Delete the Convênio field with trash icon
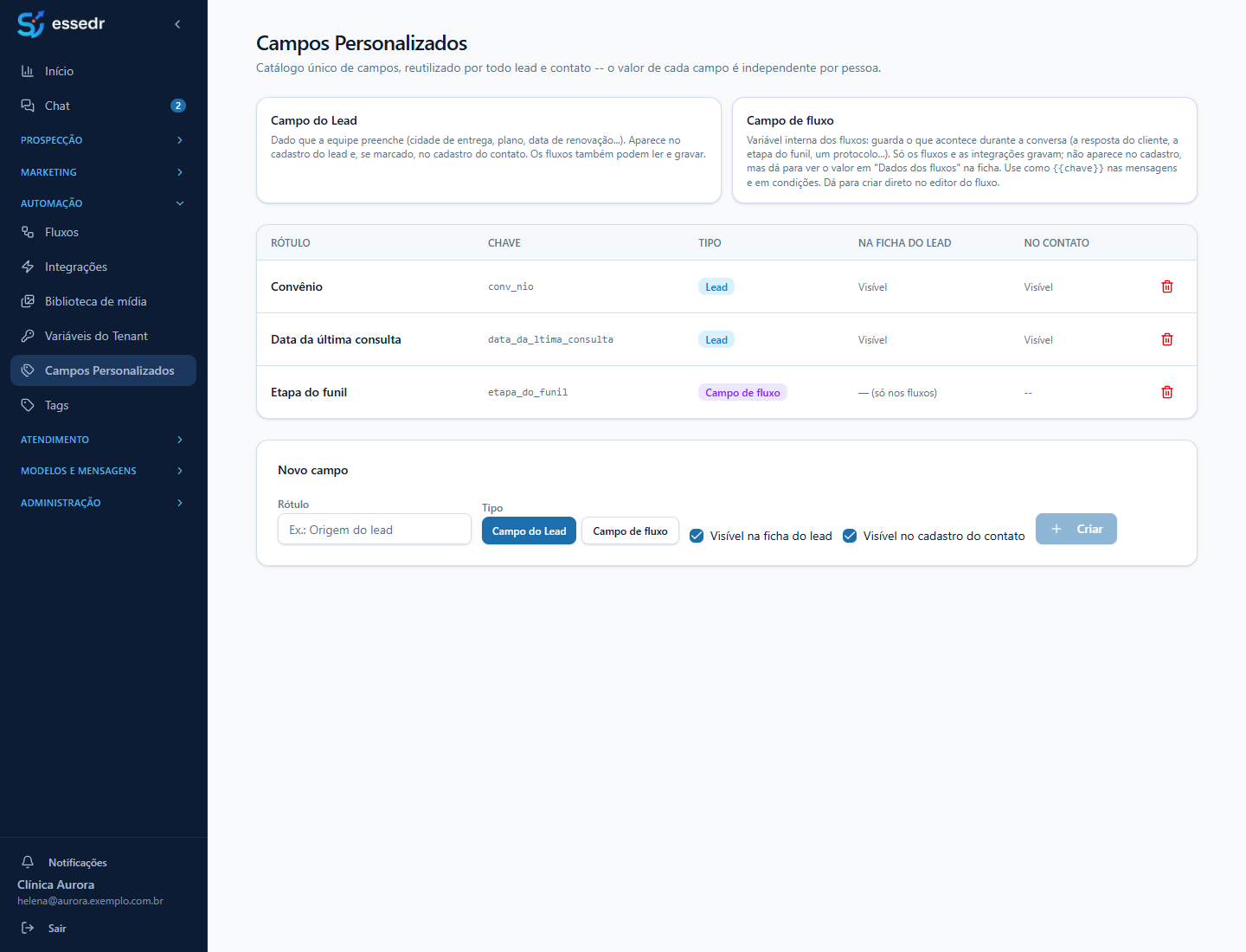Screen dimensions: 1246x952 point(1167,286)
